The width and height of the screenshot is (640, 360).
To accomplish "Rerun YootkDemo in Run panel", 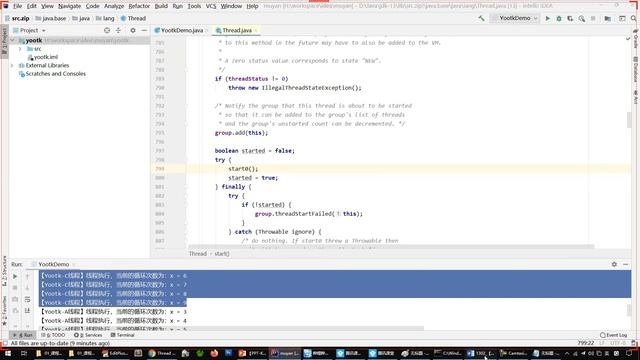I will [15, 276].
